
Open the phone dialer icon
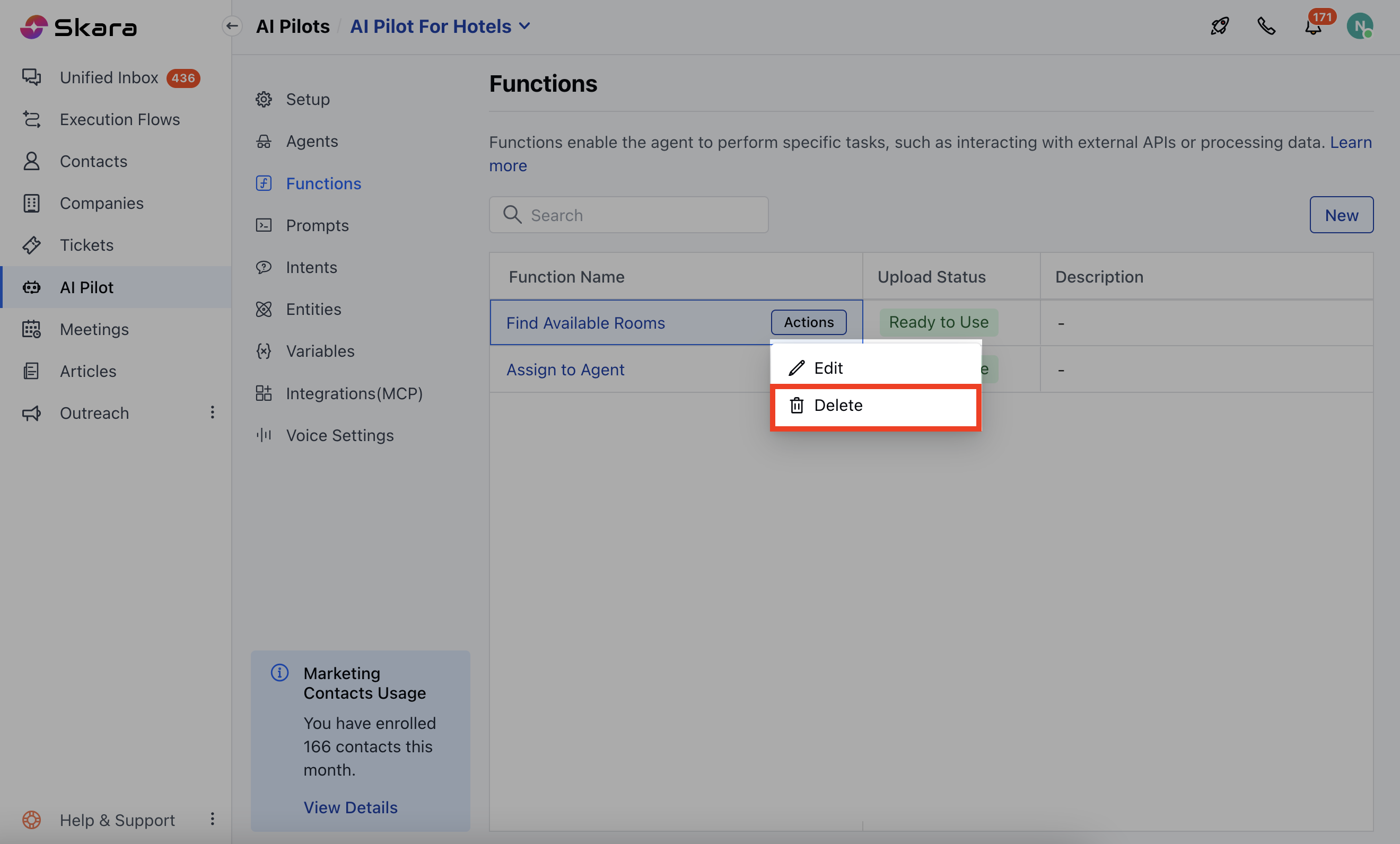1266,26
